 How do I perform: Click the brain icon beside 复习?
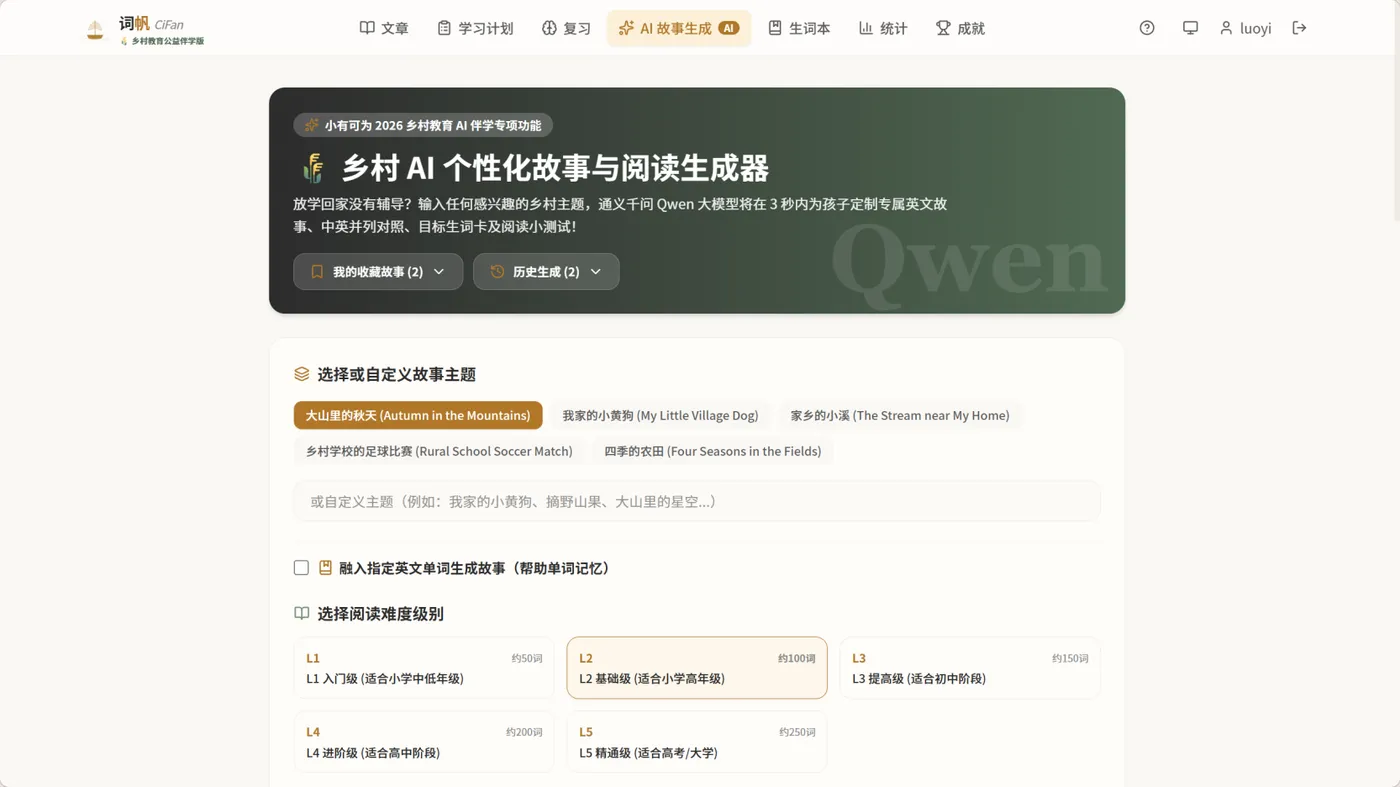(549, 28)
